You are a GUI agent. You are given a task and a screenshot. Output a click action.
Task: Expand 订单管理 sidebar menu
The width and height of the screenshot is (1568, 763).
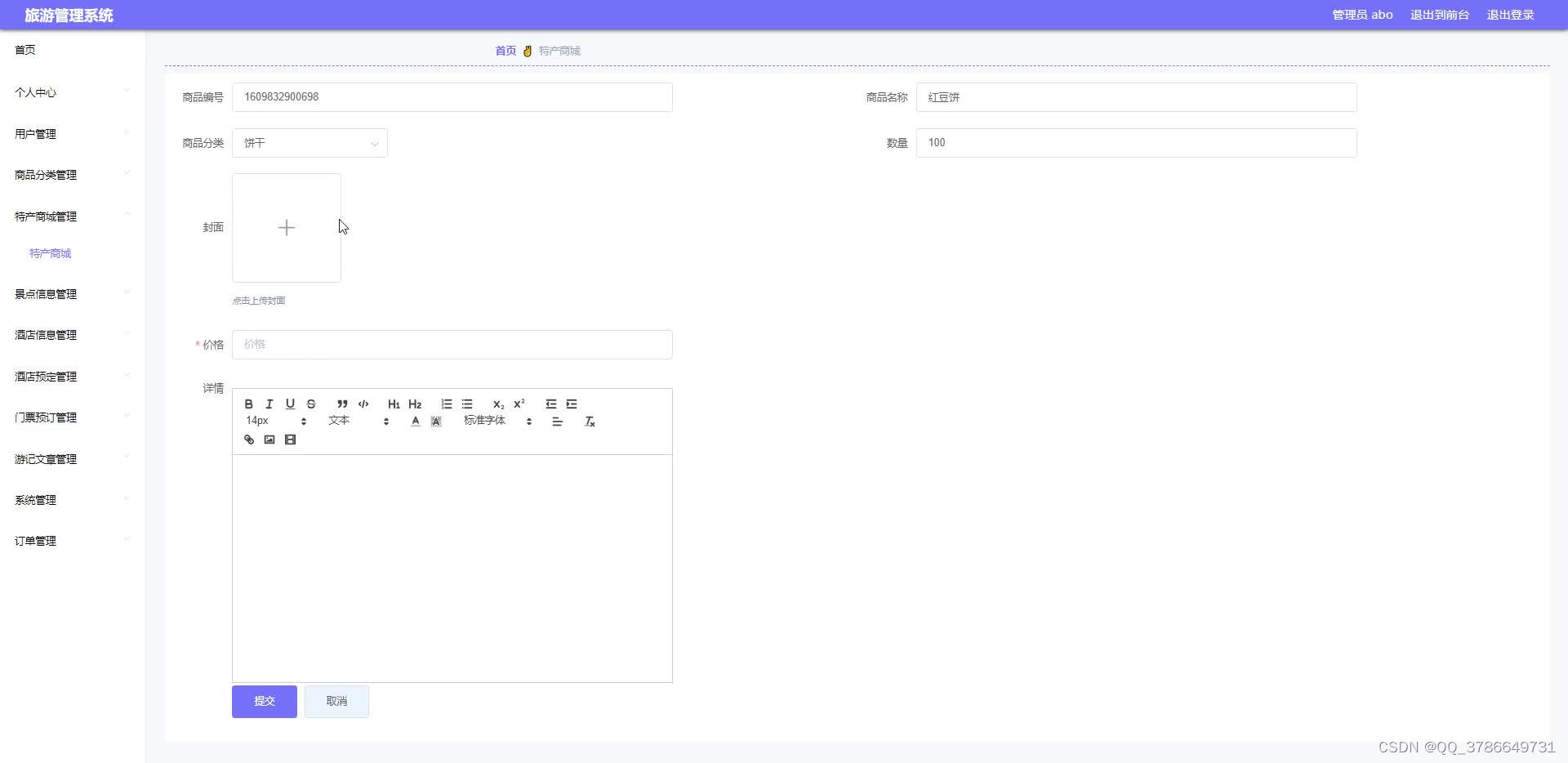coord(72,541)
